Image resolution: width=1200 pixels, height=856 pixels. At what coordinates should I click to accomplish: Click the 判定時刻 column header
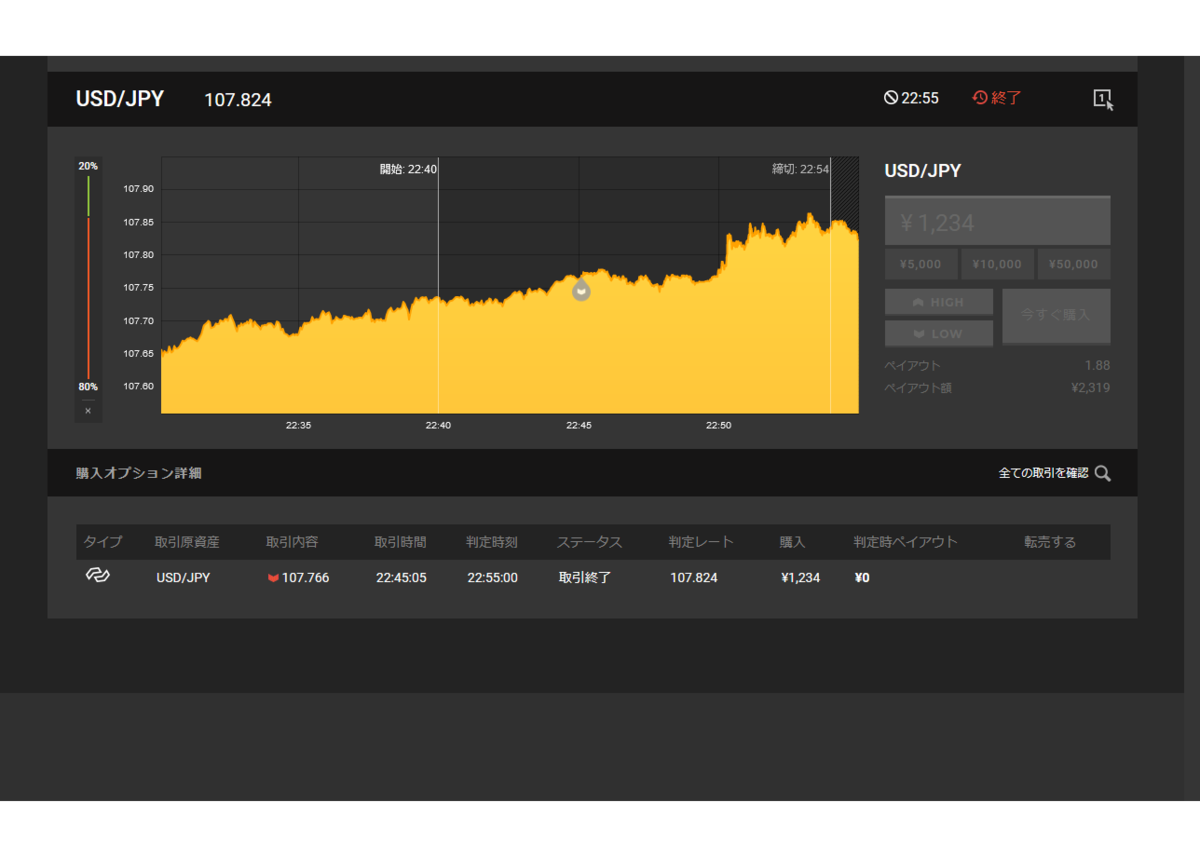(492, 542)
